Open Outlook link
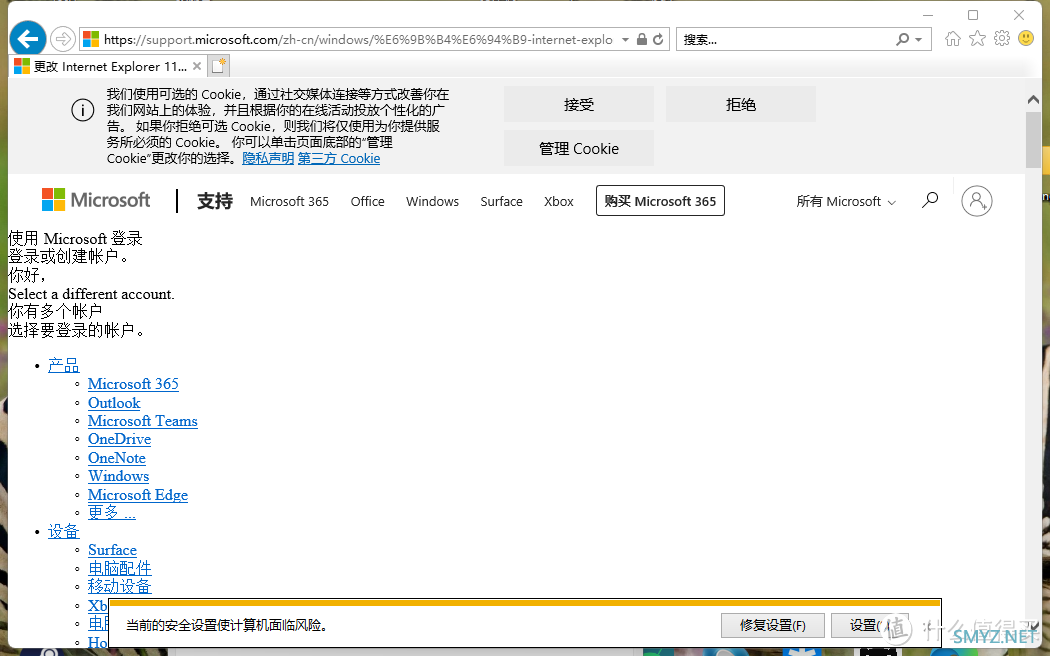The height and width of the screenshot is (656, 1050). 114,402
